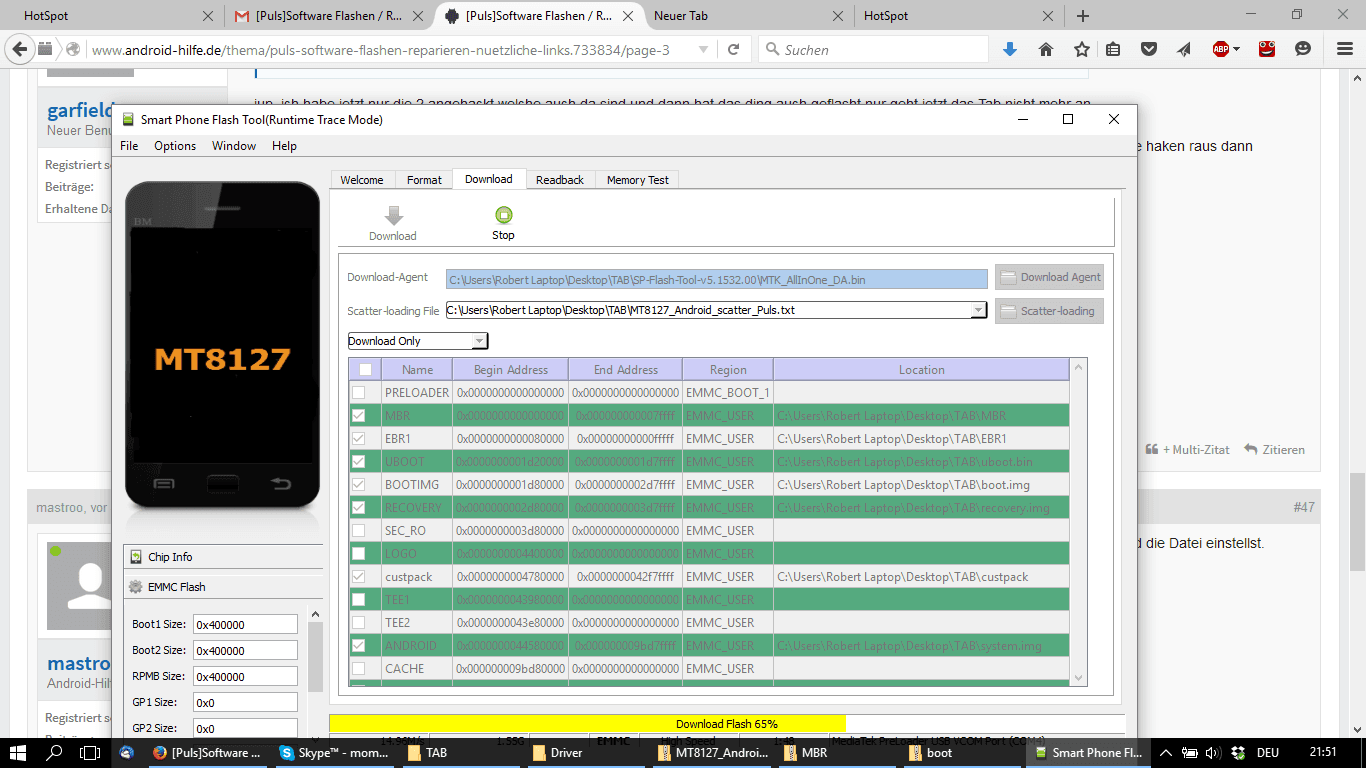Go back with browser back arrow
The width and height of the screenshot is (1366, 768).
[x=20, y=49]
